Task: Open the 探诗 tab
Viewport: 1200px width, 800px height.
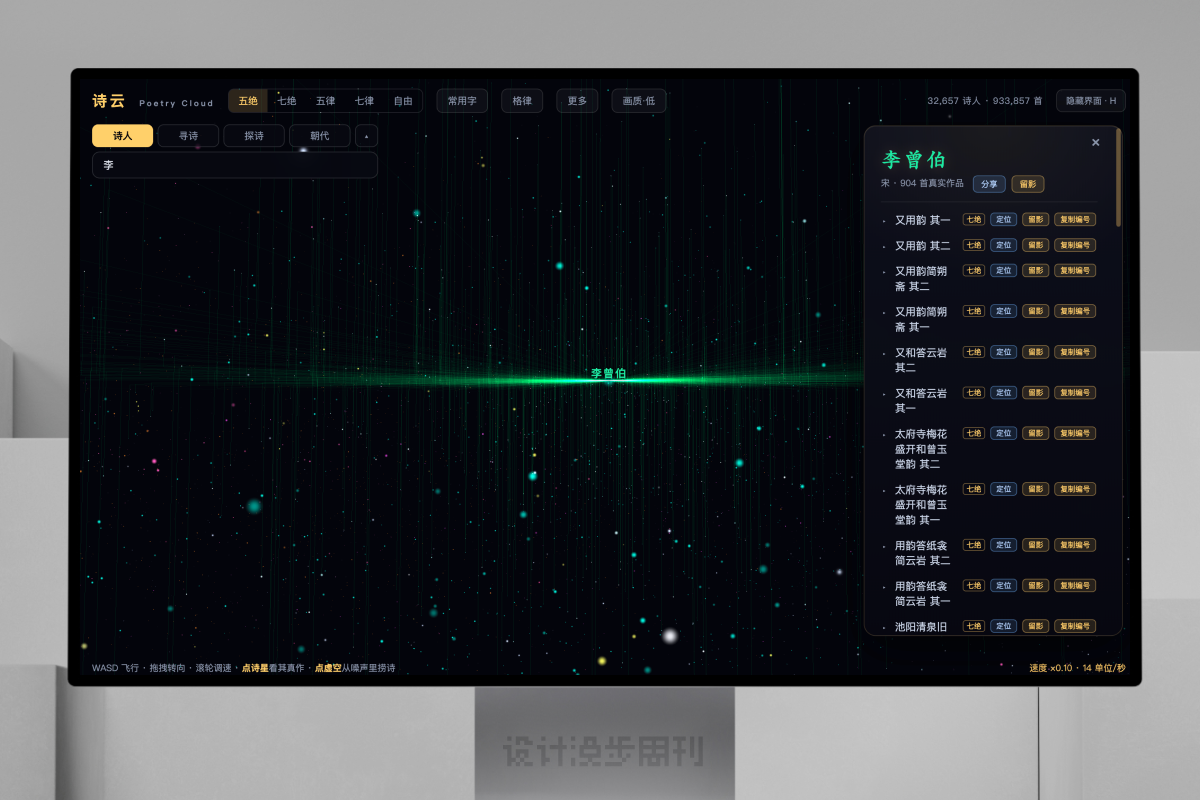Action: 254,136
